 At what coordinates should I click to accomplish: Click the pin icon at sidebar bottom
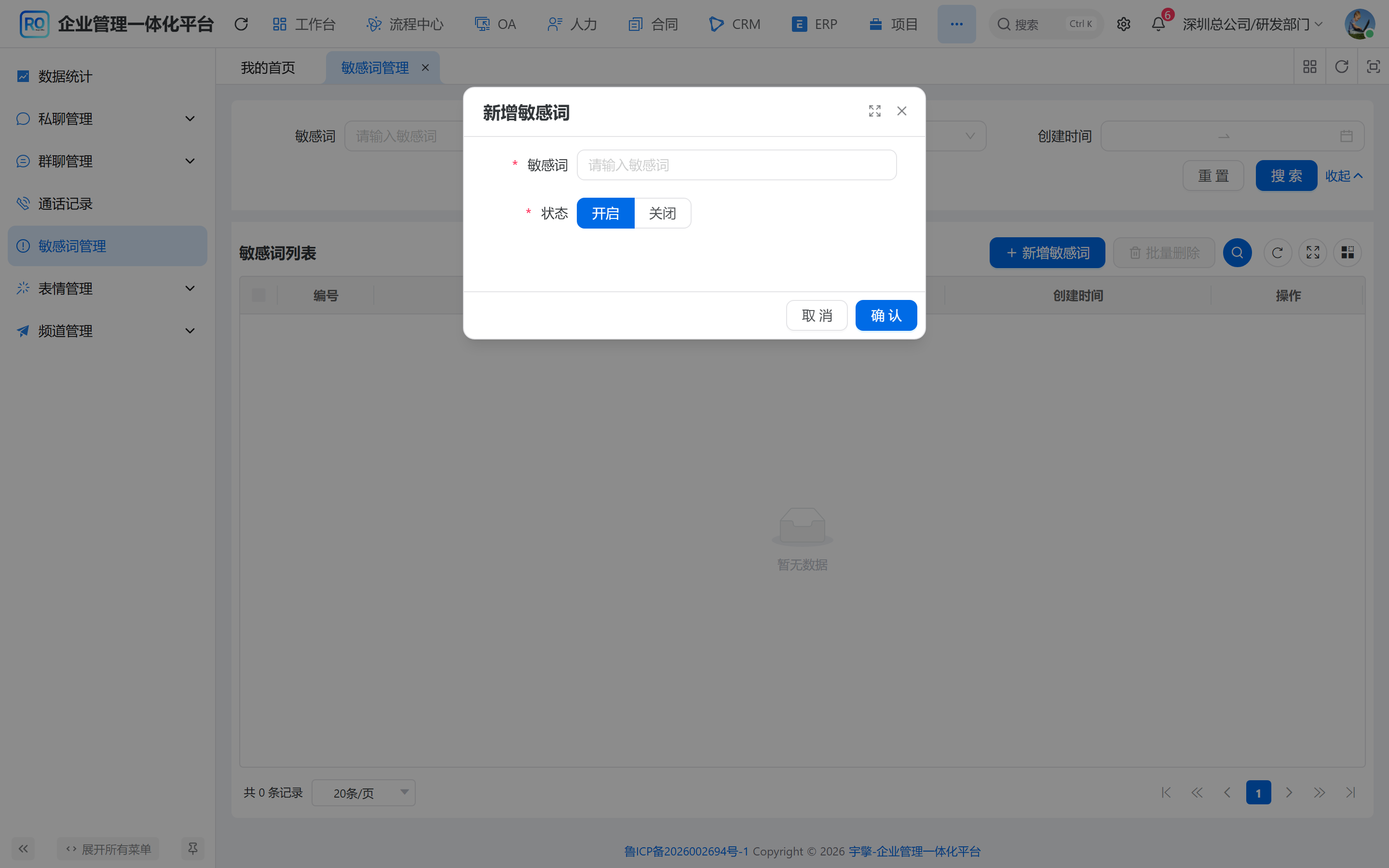point(193,849)
